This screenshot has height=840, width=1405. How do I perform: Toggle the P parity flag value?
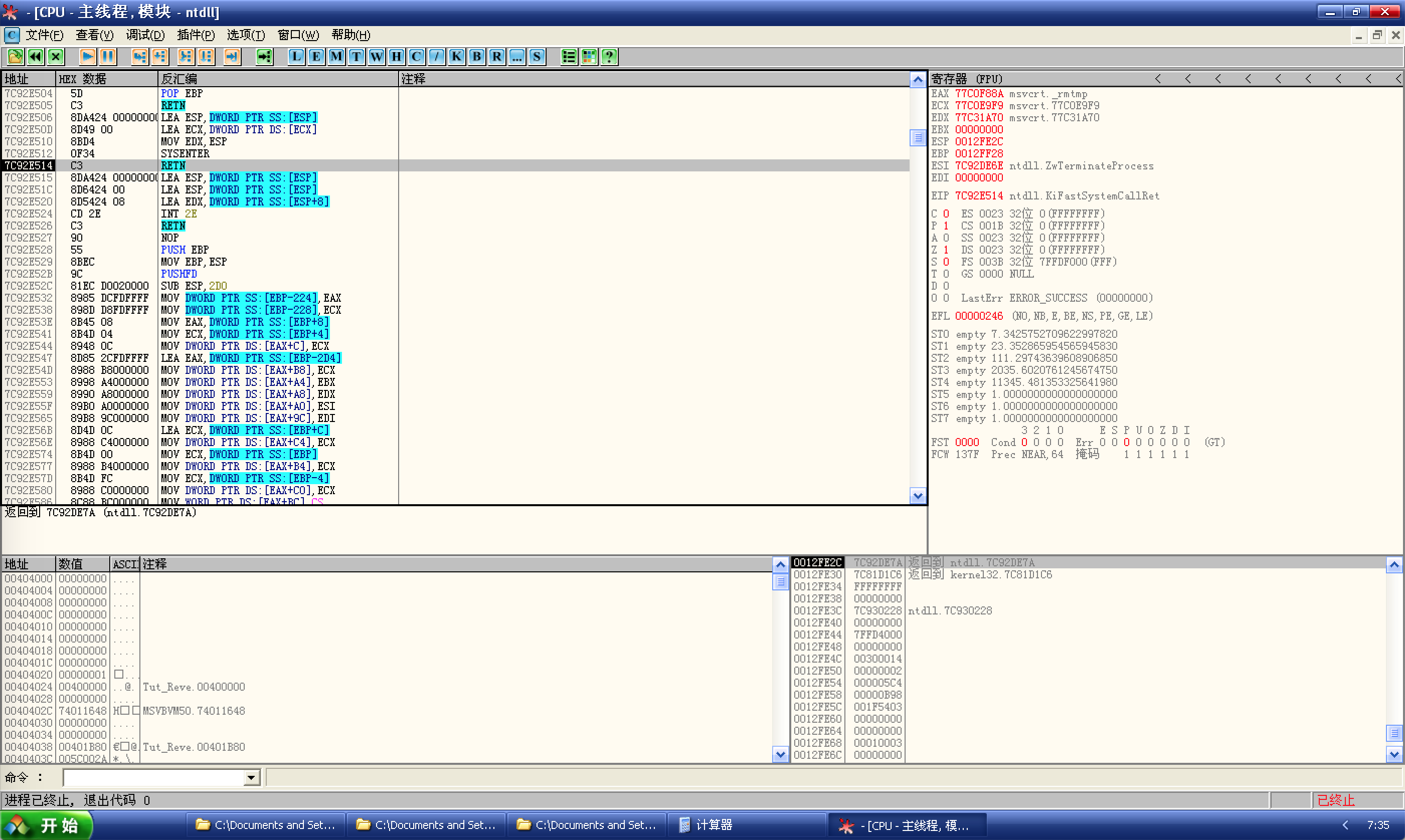click(946, 225)
